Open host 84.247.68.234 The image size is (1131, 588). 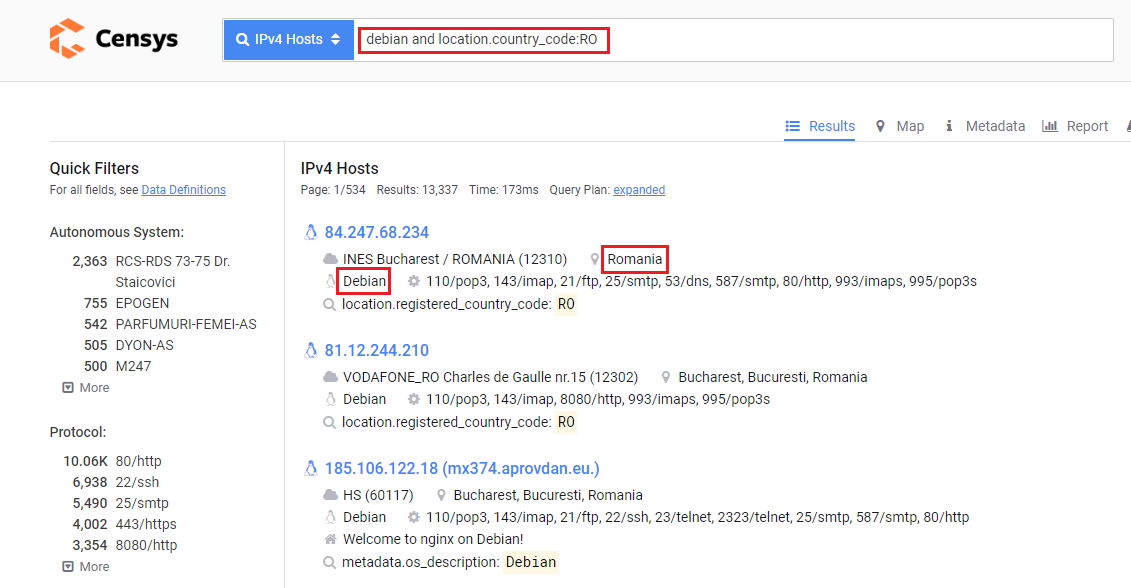coord(377,232)
